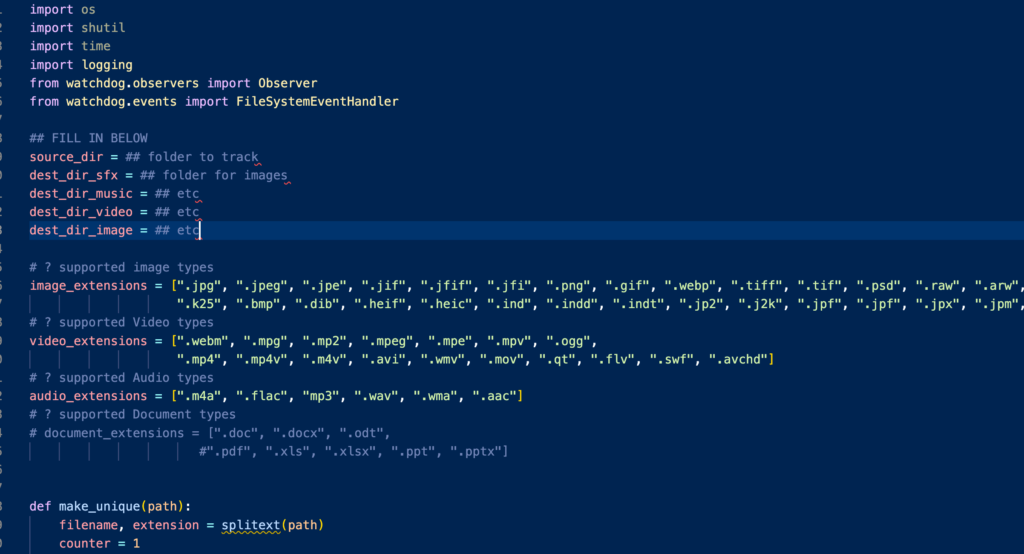This screenshot has height=554, width=1024.
Task: Click the audio_extensions variable name
Action: coord(88,396)
